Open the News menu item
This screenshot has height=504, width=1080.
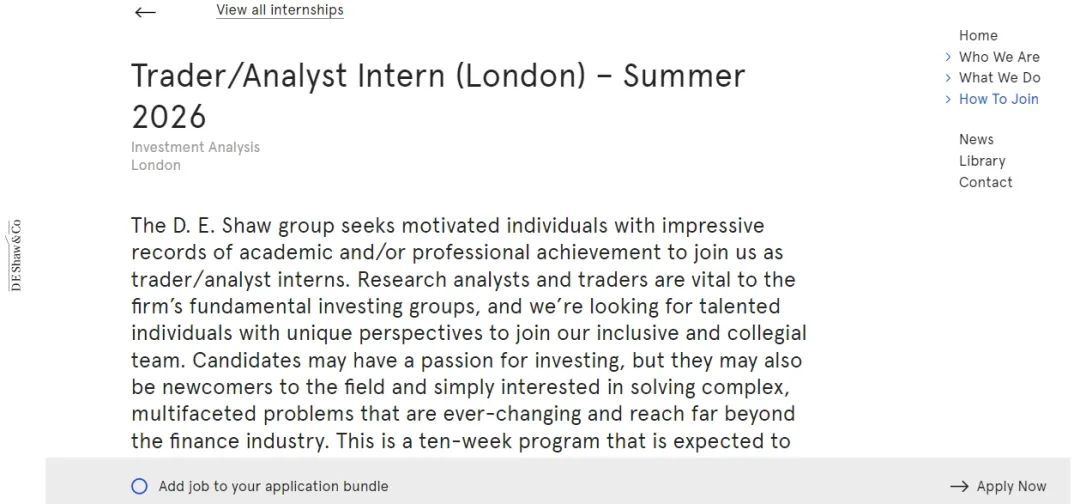pos(976,139)
